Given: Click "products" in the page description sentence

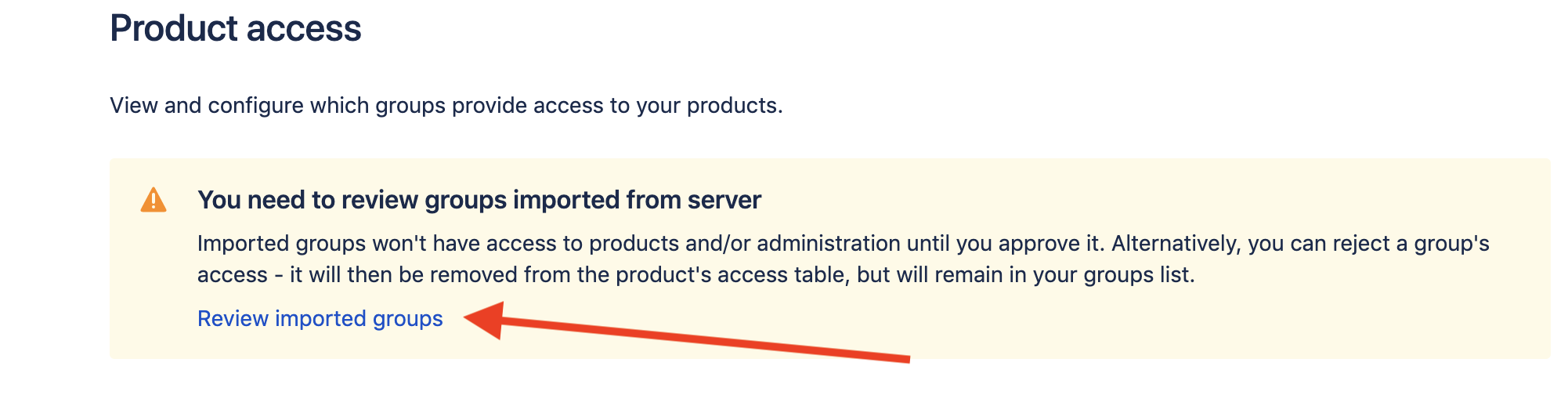Looking at the screenshot, I should click(733, 106).
